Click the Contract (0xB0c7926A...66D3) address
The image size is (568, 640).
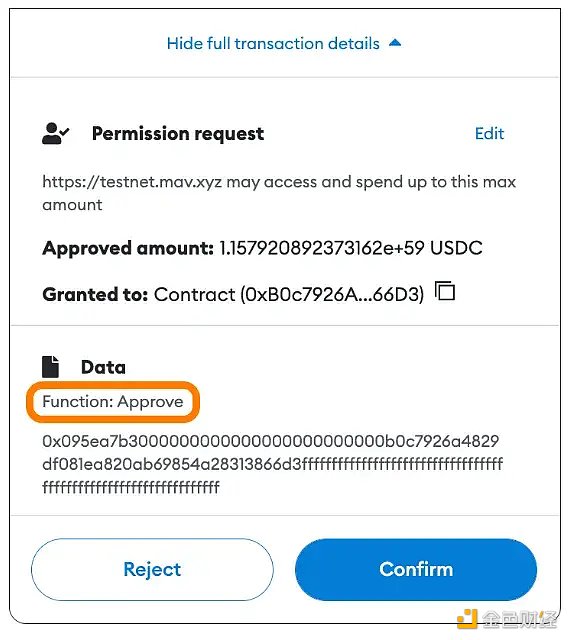click(x=289, y=294)
